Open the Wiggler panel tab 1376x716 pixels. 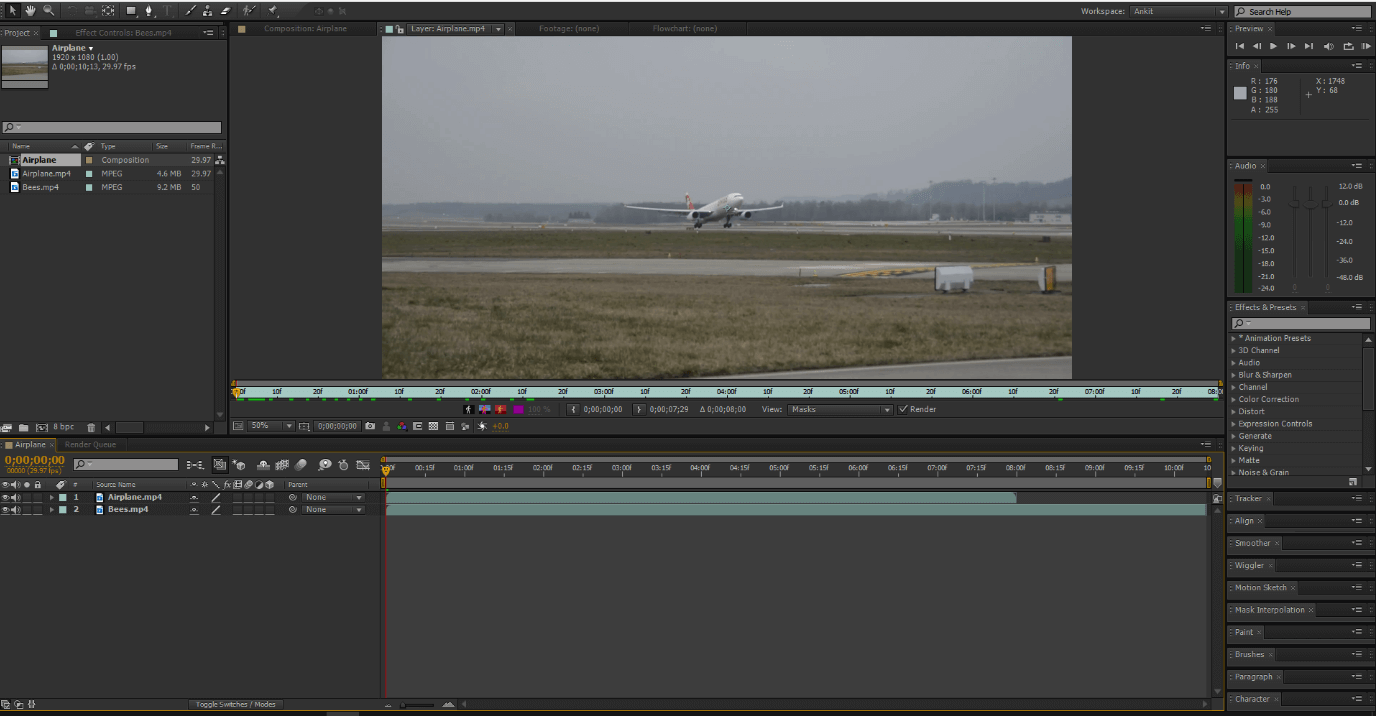(x=1249, y=565)
